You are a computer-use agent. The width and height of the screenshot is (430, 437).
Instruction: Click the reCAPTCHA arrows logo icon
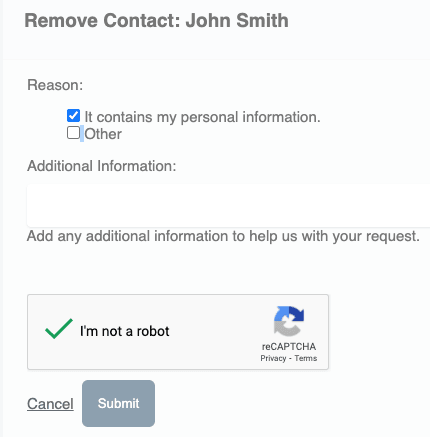tap(289, 321)
